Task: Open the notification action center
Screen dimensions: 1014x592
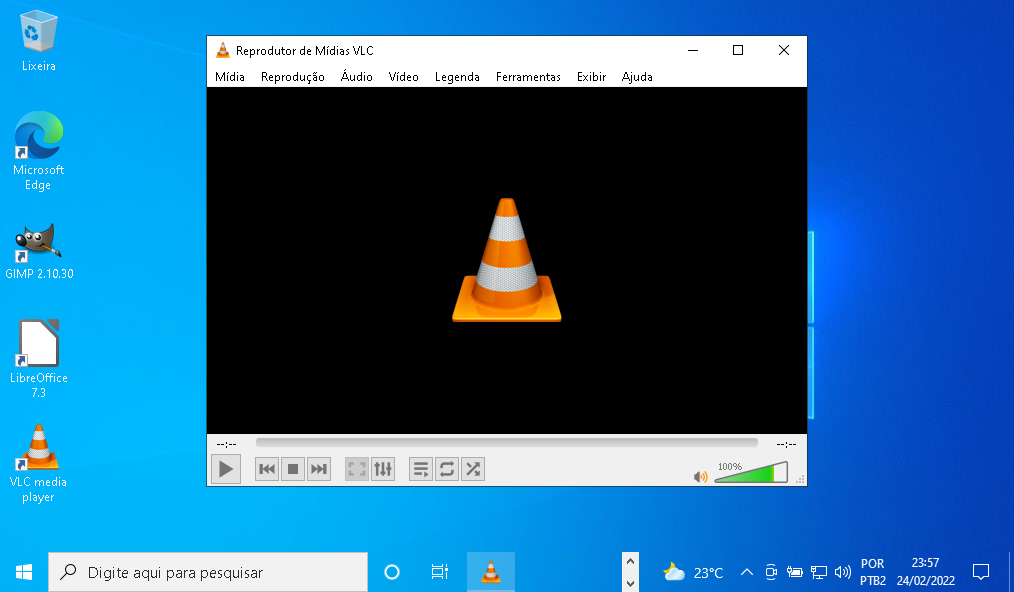Action: pos(981,572)
